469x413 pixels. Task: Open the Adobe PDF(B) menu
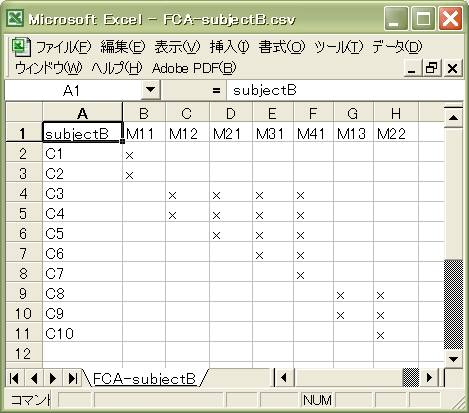(x=194, y=68)
